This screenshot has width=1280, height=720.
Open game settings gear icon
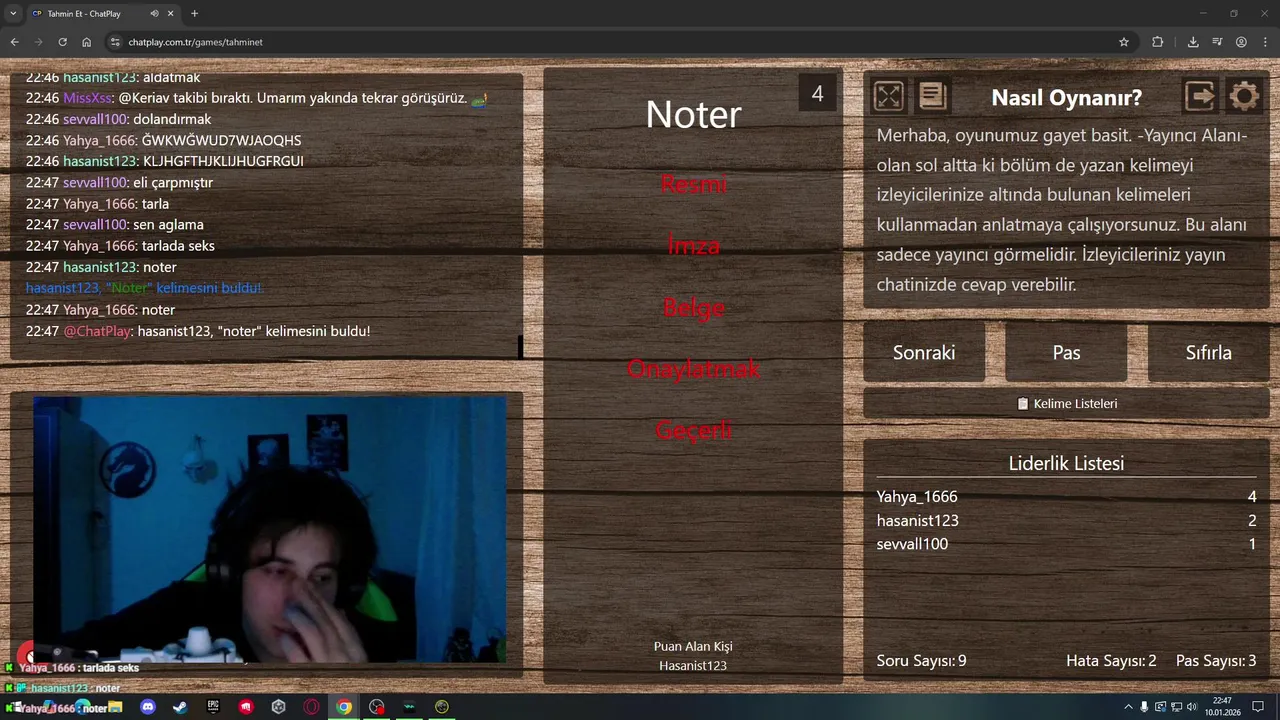[x=1244, y=96]
